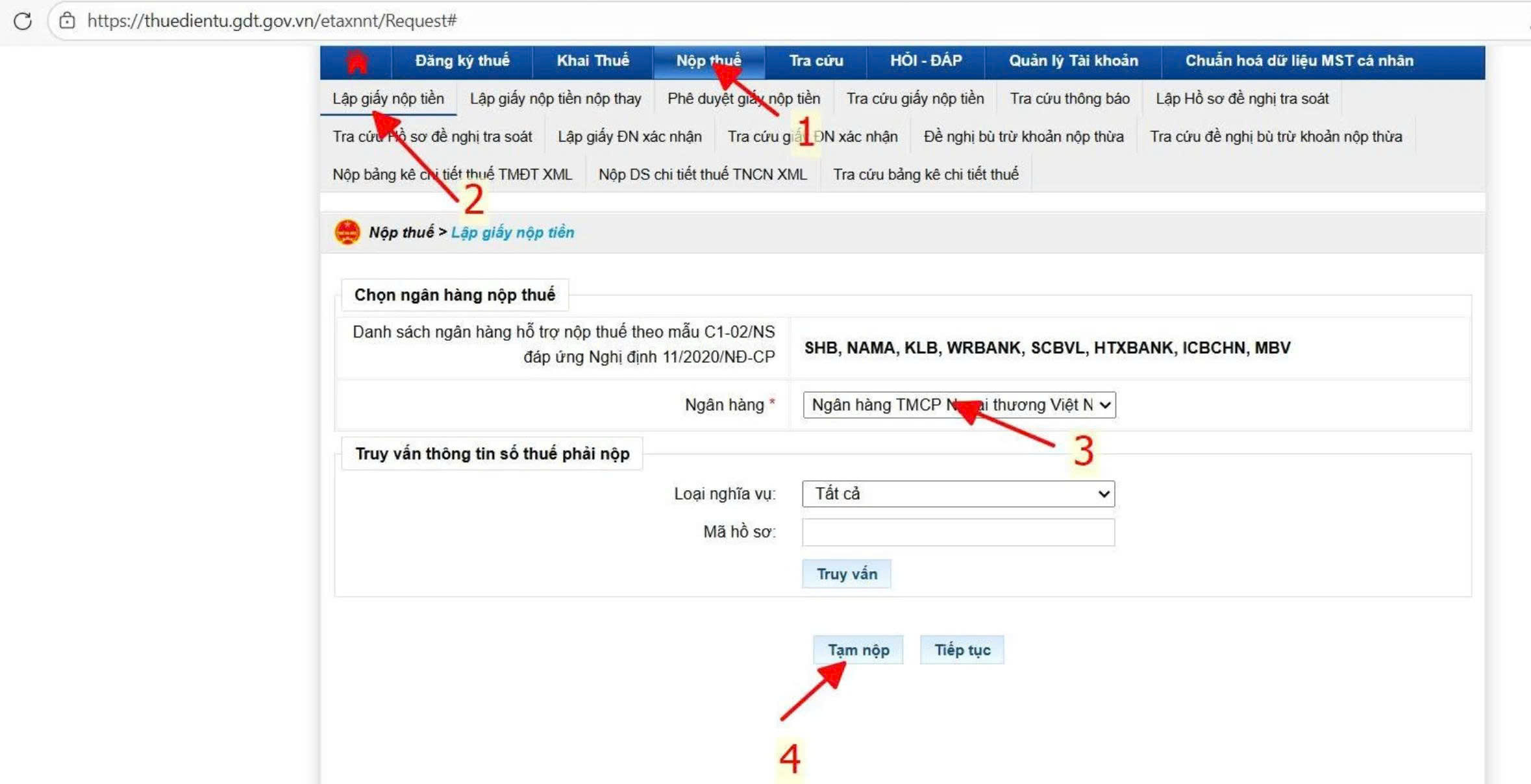Open Tra cứu giấy nộp tiền tab

(915, 99)
